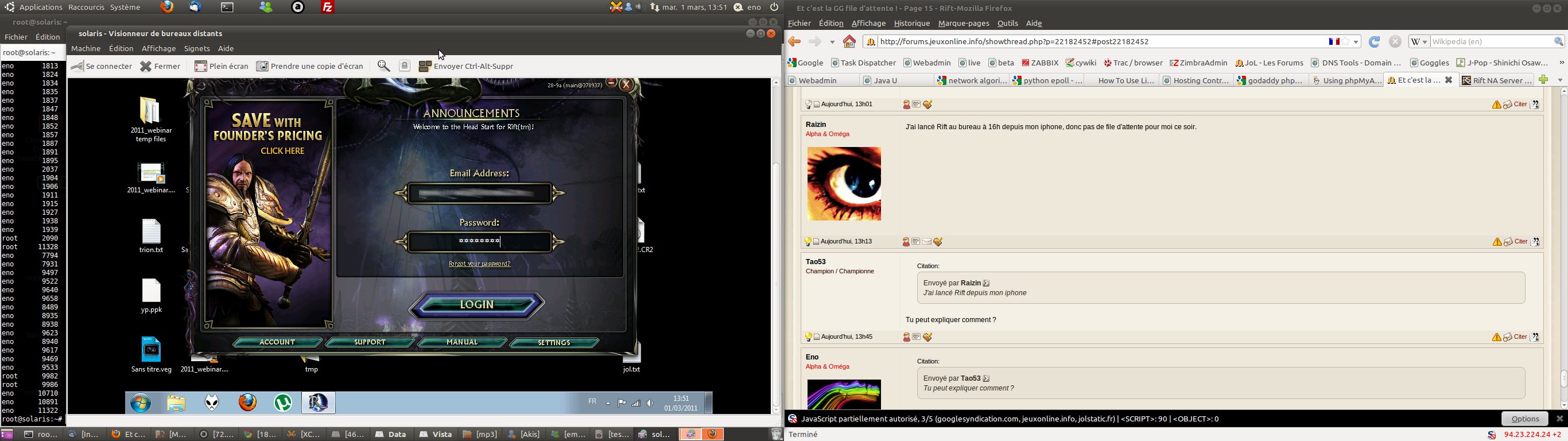Switch to the Rift NA Server tab
The image size is (1568, 441).
1497,80
